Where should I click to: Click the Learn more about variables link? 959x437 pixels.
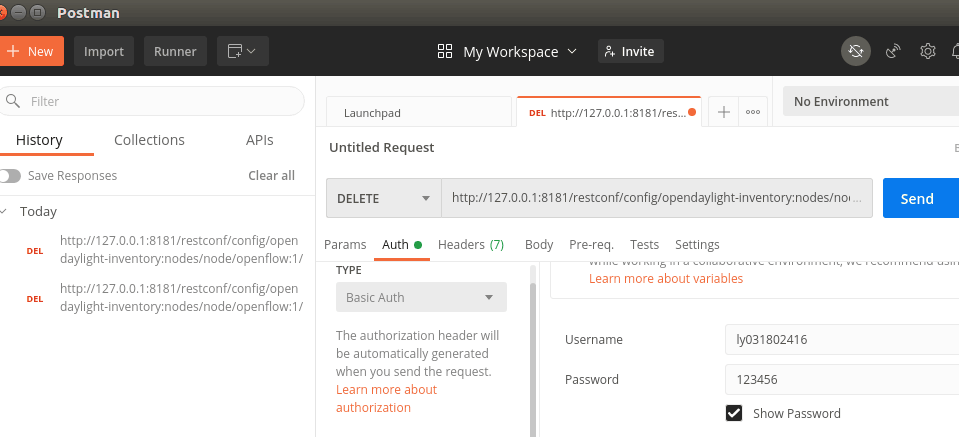(x=665, y=279)
